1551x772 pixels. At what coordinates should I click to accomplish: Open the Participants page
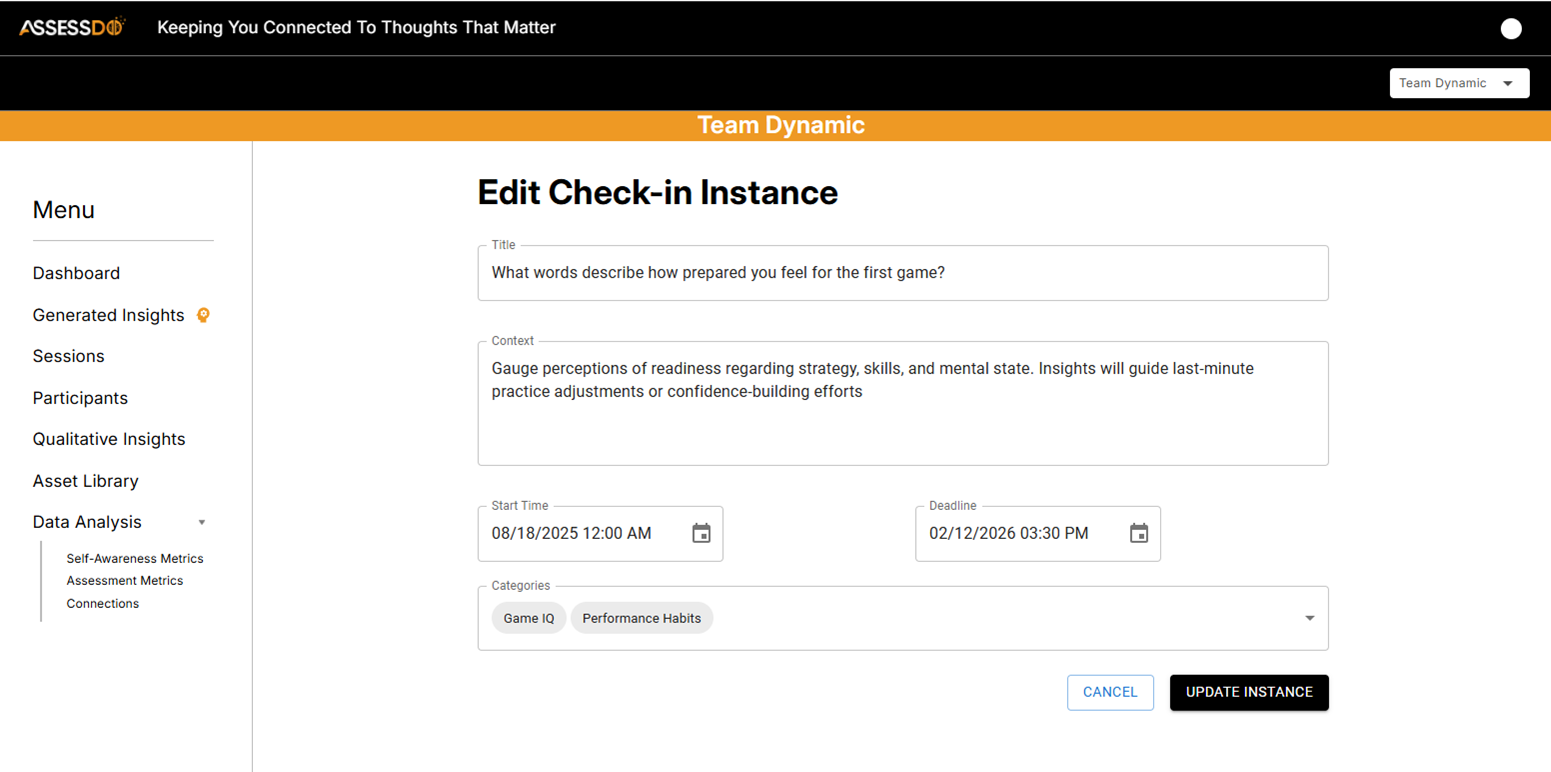pyautogui.click(x=80, y=398)
